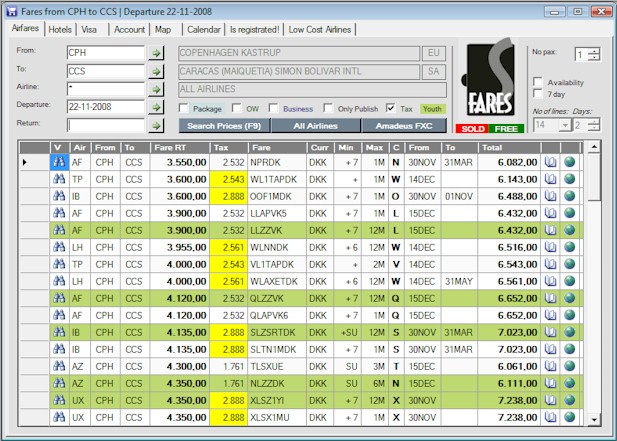Click binoculars icon in TP WL1TAPDK row

point(59,179)
